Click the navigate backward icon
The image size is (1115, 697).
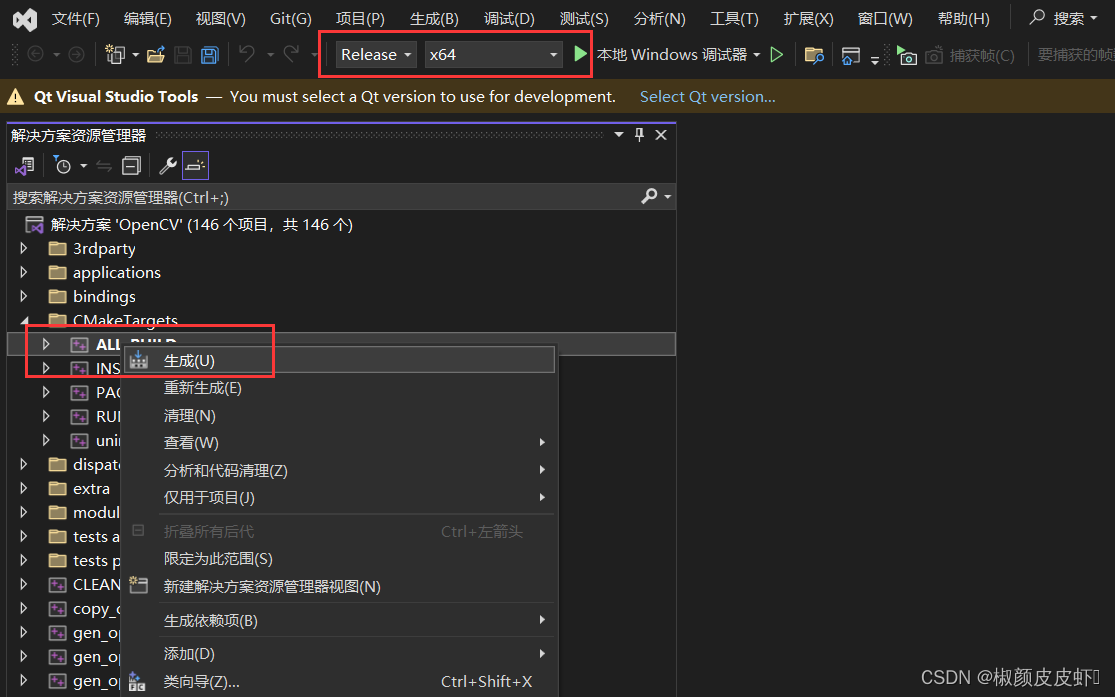point(36,54)
